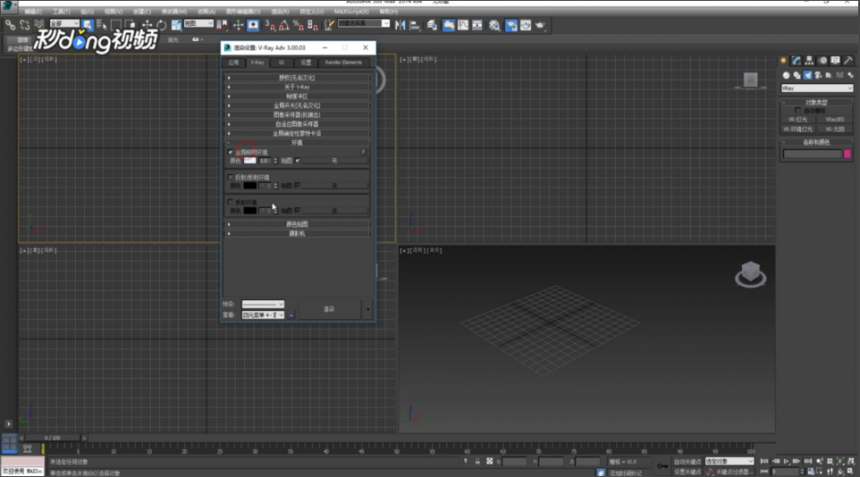Open the Preset dropdown in Render Setup
Screen dimensions: 860x477
coord(263,304)
